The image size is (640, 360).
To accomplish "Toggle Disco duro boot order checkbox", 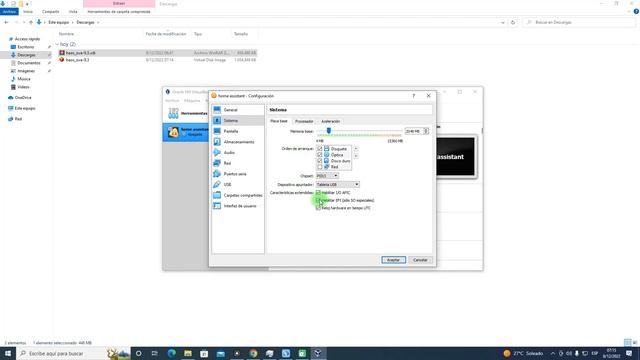I will (x=320, y=161).
